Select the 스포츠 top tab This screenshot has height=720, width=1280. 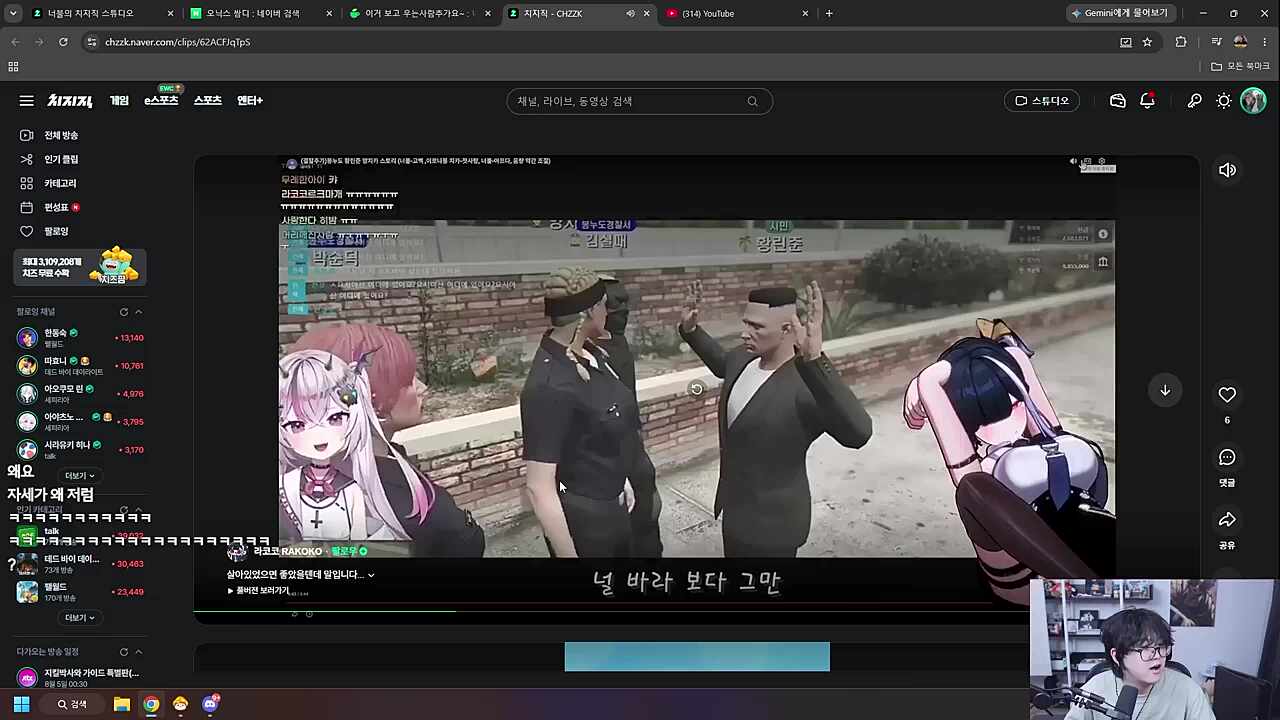[x=207, y=101]
